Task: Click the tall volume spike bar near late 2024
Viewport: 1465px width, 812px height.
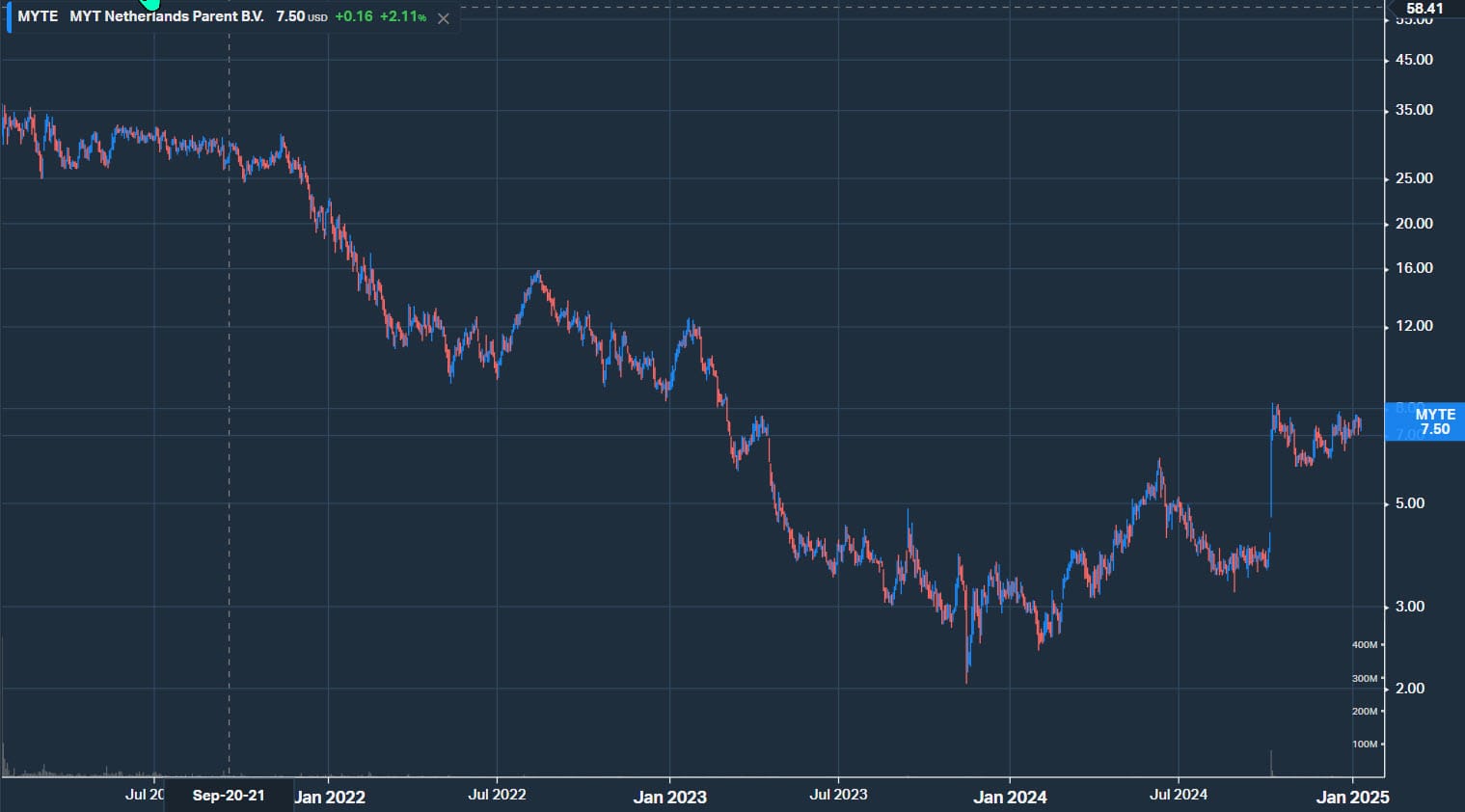Action: [x=1271, y=764]
